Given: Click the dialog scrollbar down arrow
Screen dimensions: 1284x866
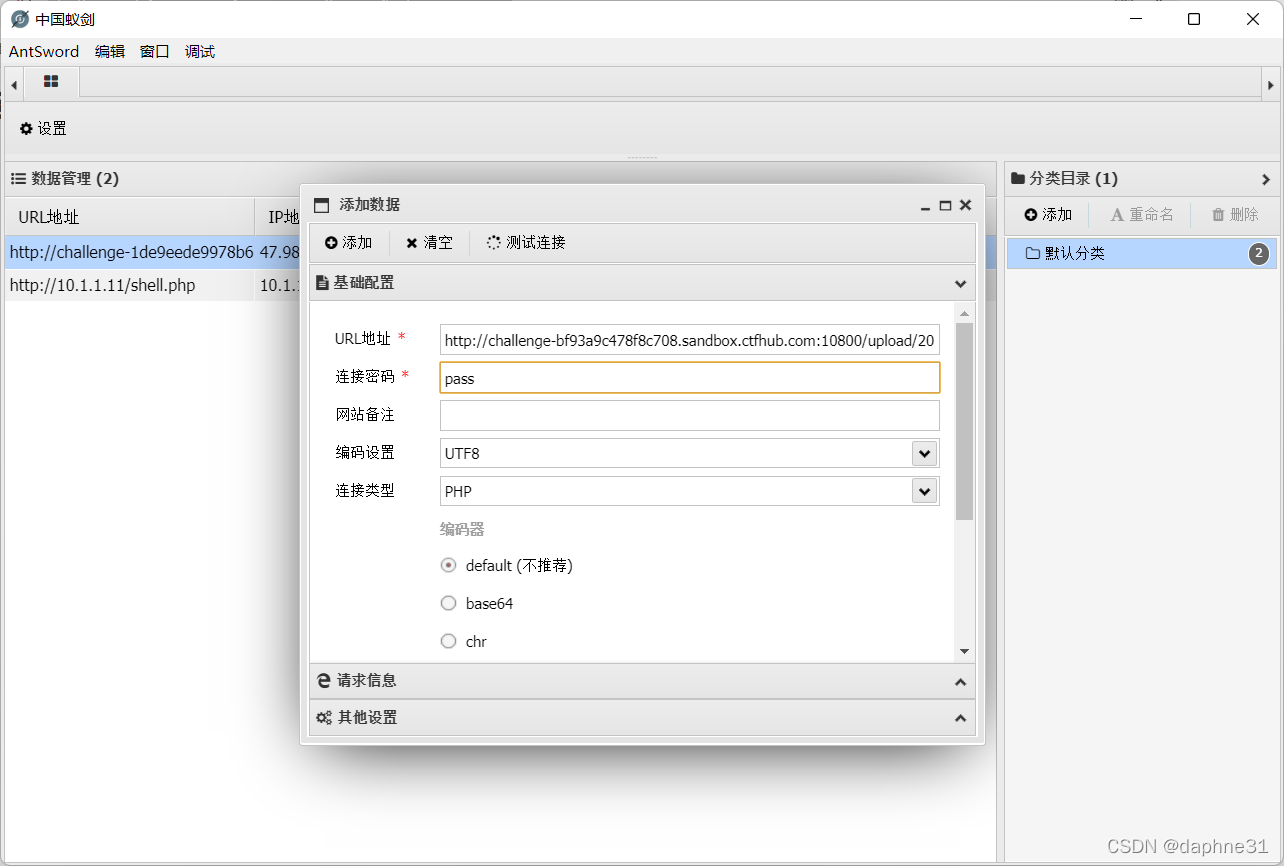Looking at the screenshot, I should (964, 651).
